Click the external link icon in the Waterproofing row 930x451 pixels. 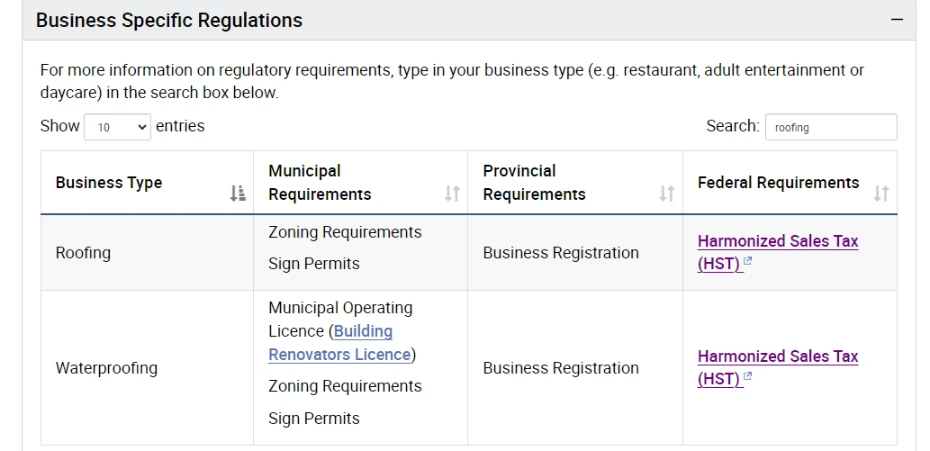[747, 376]
